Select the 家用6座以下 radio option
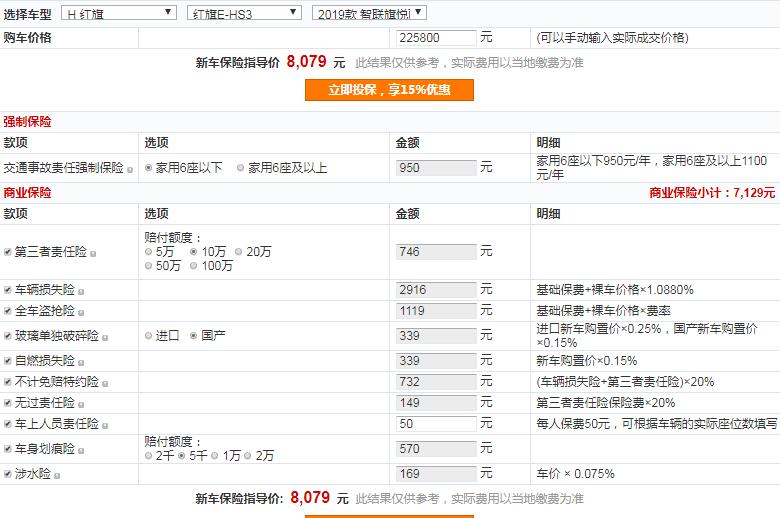The height and width of the screenshot is (518, 780). [148, 168]
